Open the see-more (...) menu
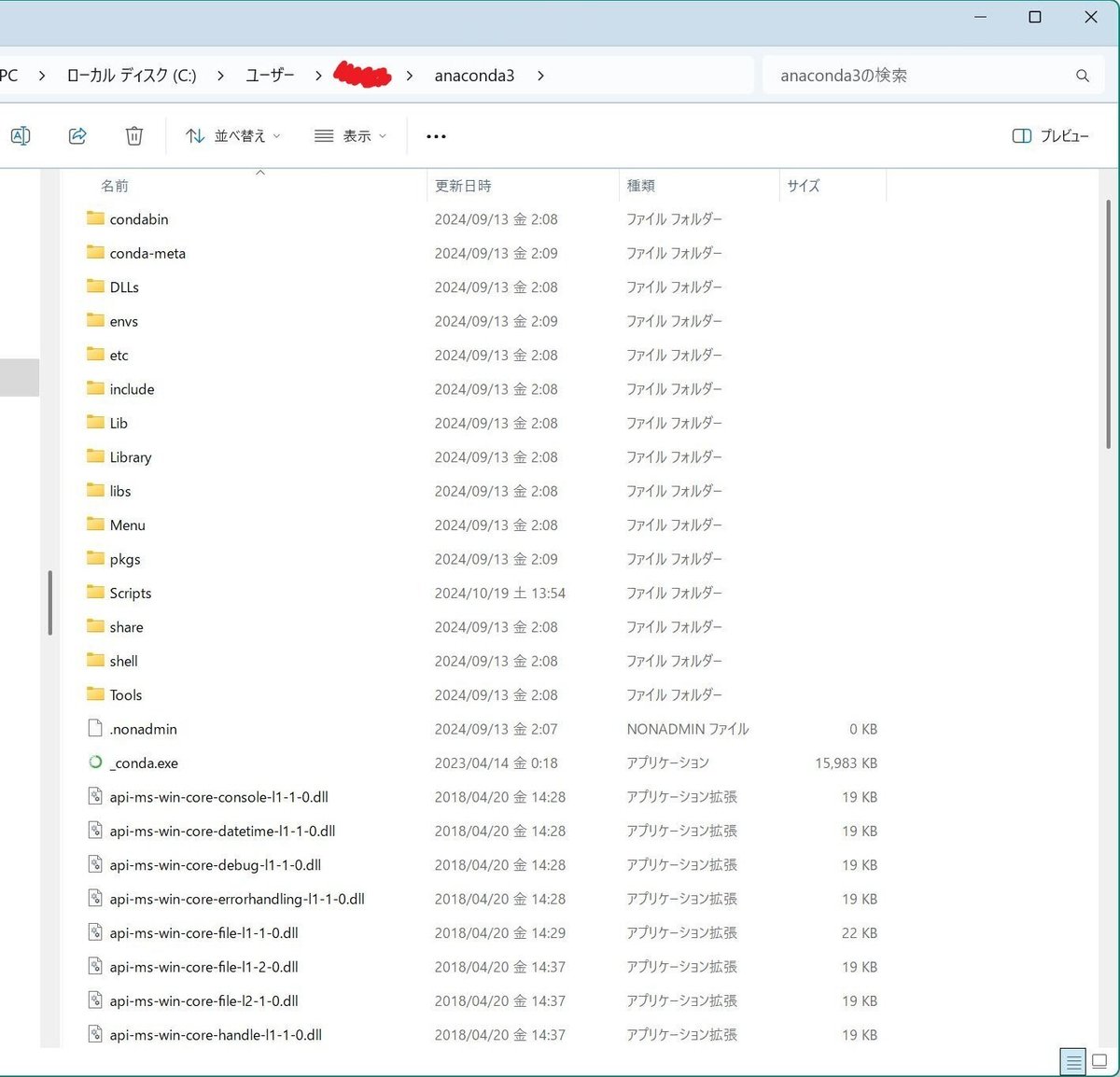Viewport: 1120px width, 1077px height. coord(435,135)
